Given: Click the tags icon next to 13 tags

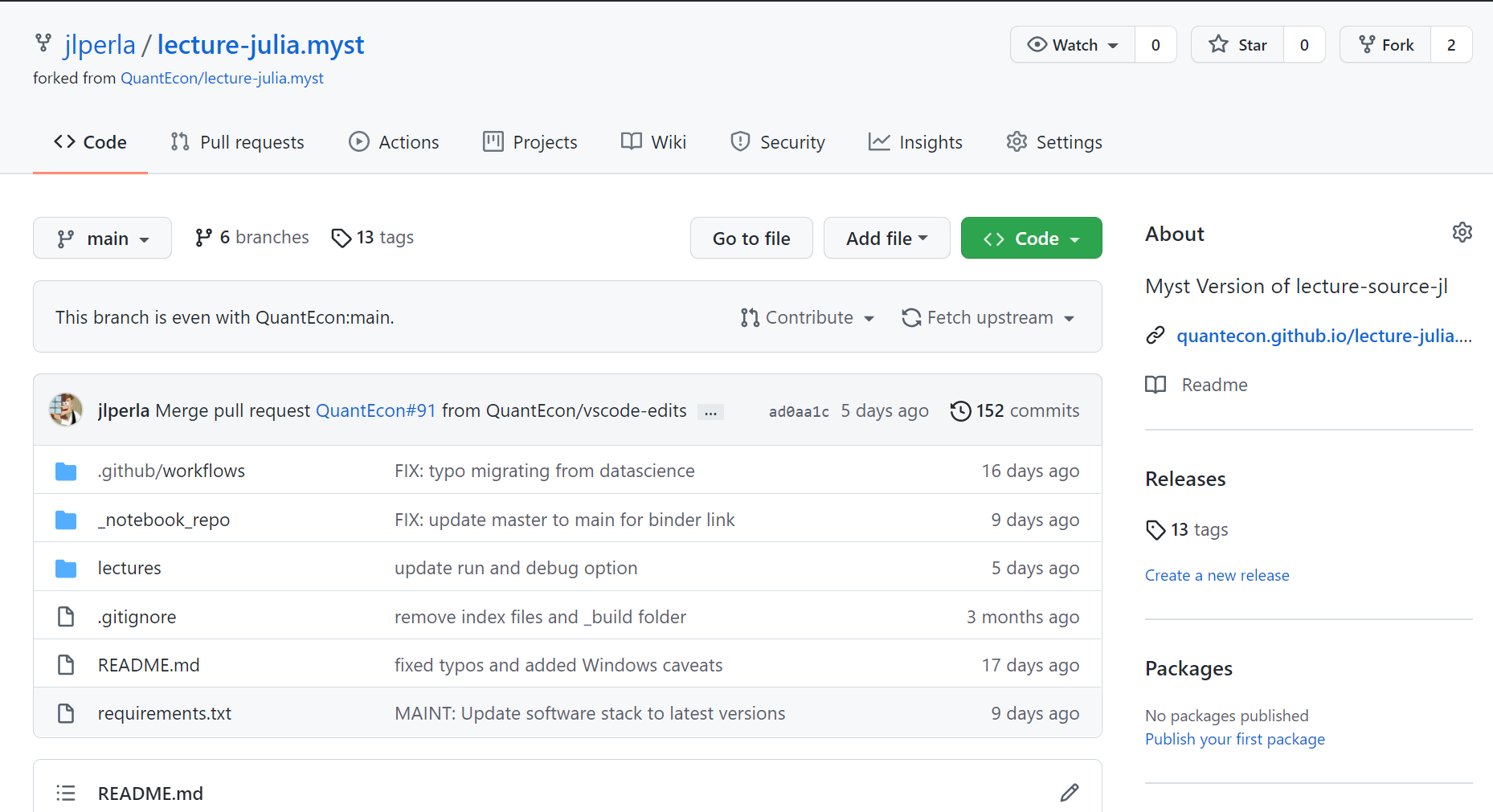Looking at the screenshot, I should [x=342, y=238].
